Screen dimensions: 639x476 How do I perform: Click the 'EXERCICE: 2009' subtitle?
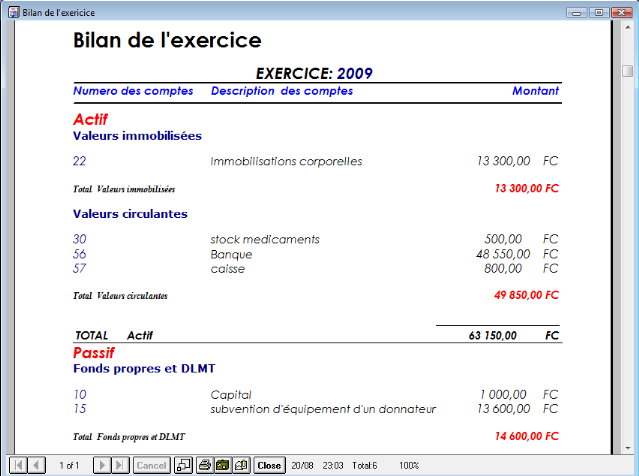[x=314, y=73]
